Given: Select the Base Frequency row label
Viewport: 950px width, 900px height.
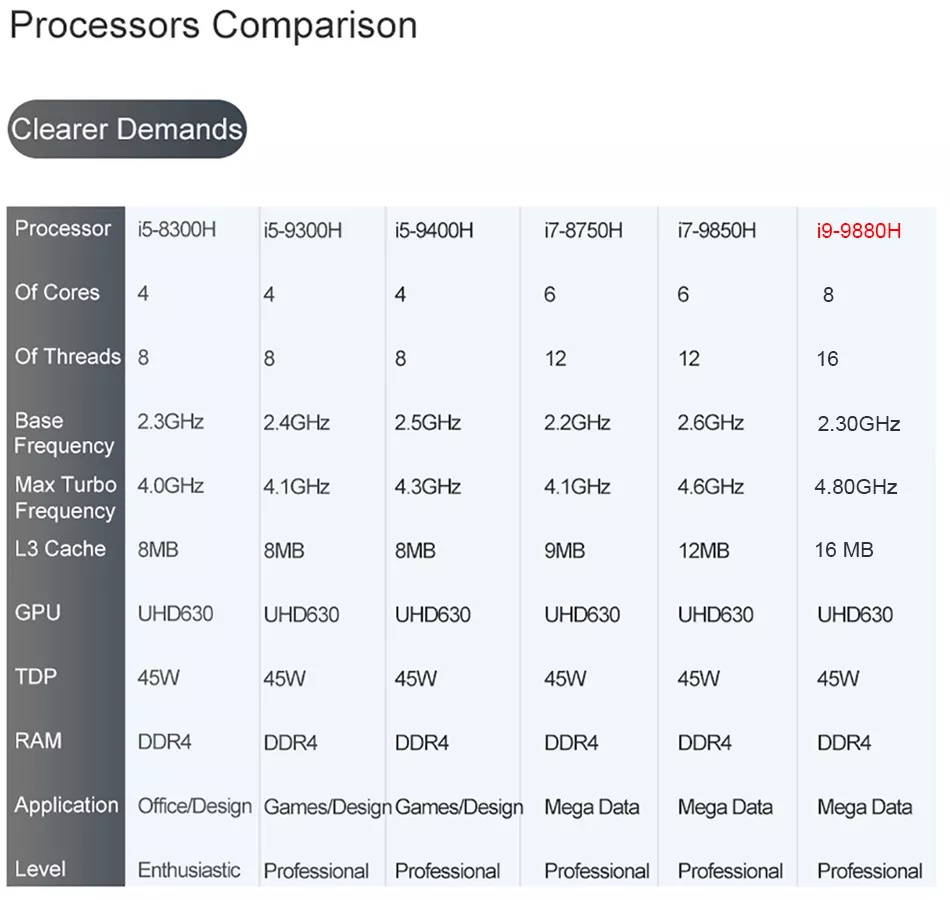Looking at the screenshot, I should (x=64, y=433).
